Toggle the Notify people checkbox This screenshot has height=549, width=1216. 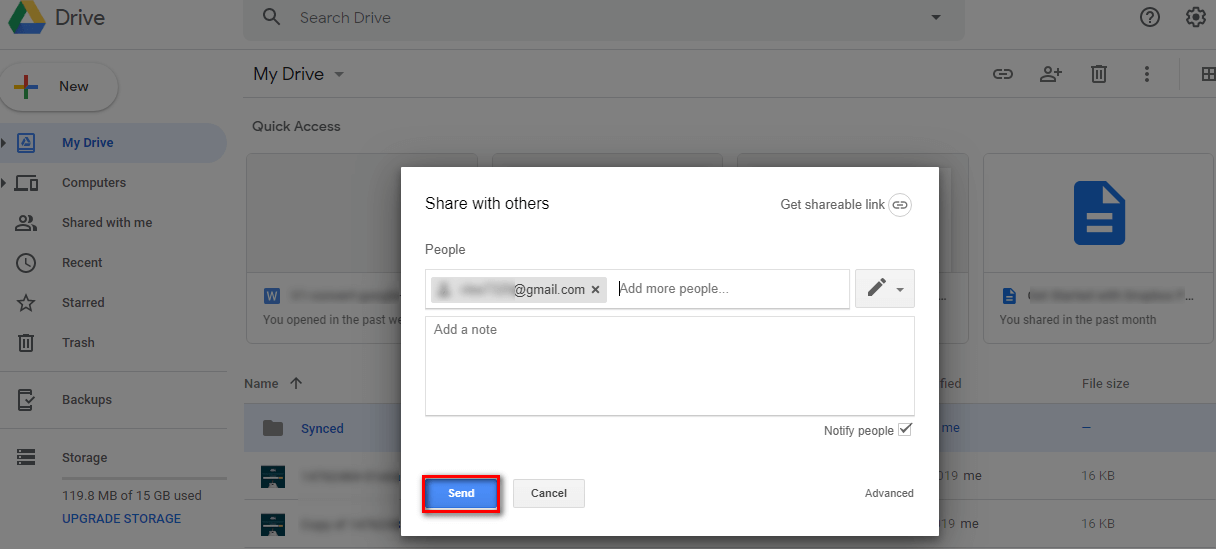(905, 430)
